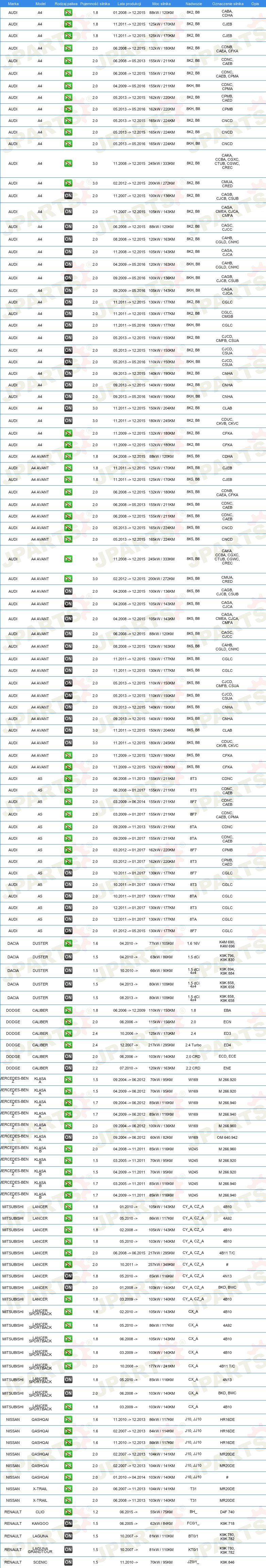This screenshot has height=1568, width=266.
Task: Click diesel ON icon in Mercedes OM 640.942 row
Action: pyautogui.click(x=68, y=1137)
